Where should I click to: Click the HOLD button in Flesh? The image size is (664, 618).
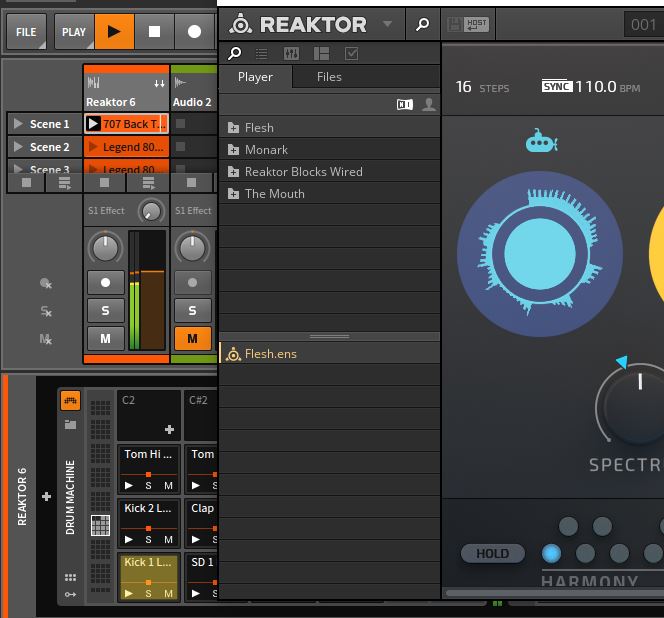[x=492, y=554]
